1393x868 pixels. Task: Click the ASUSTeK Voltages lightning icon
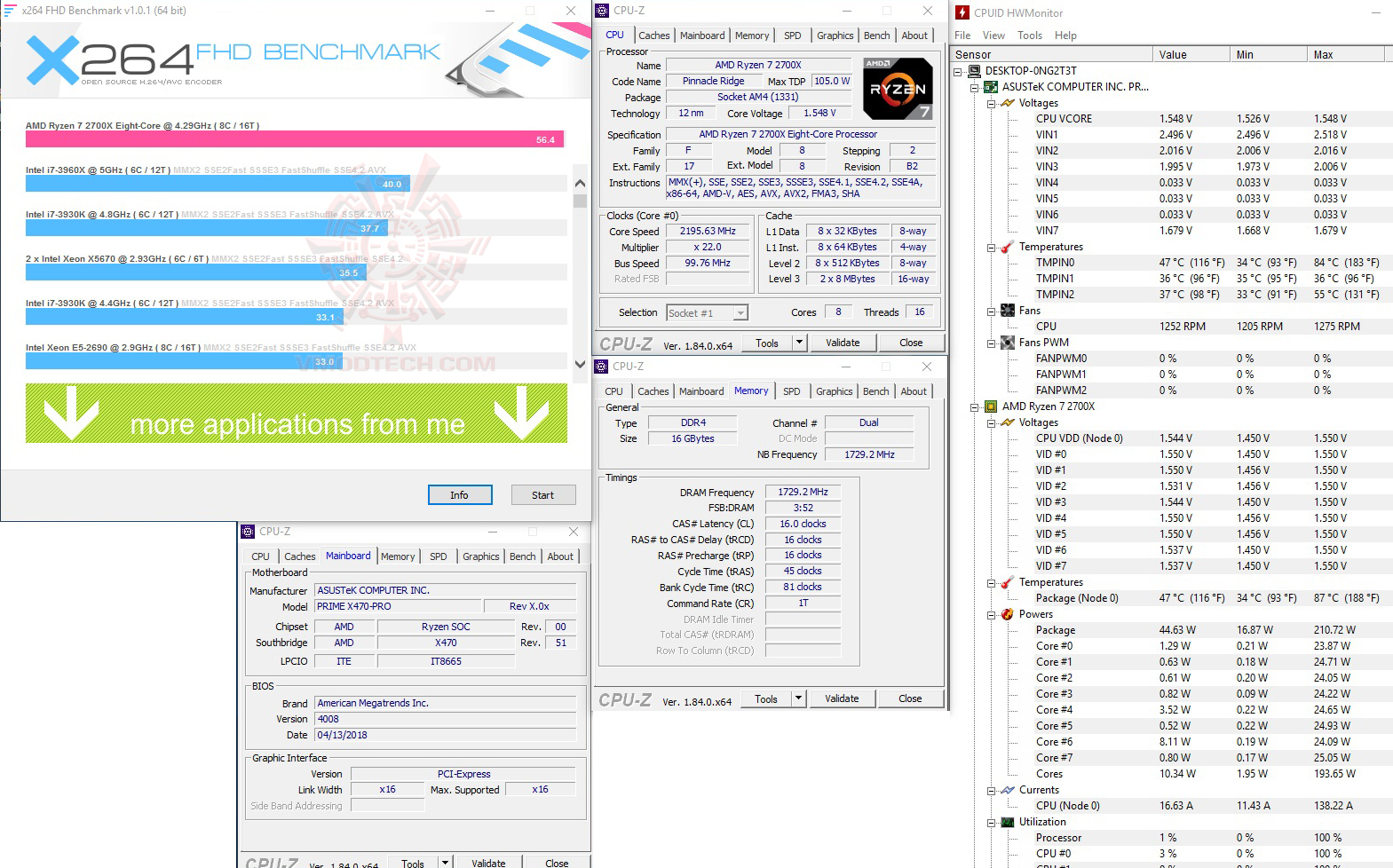1008,103
